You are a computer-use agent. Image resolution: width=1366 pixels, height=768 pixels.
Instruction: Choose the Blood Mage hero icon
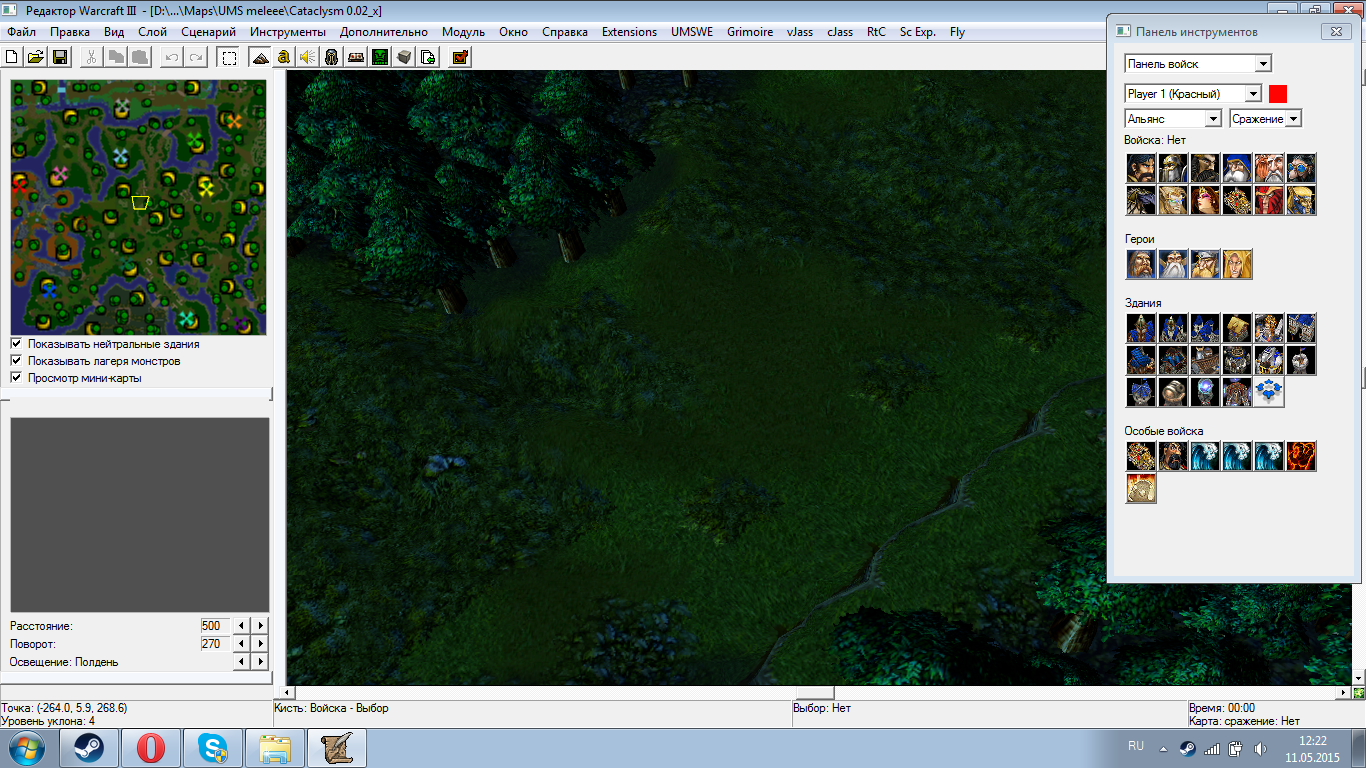coord(1237,264)
